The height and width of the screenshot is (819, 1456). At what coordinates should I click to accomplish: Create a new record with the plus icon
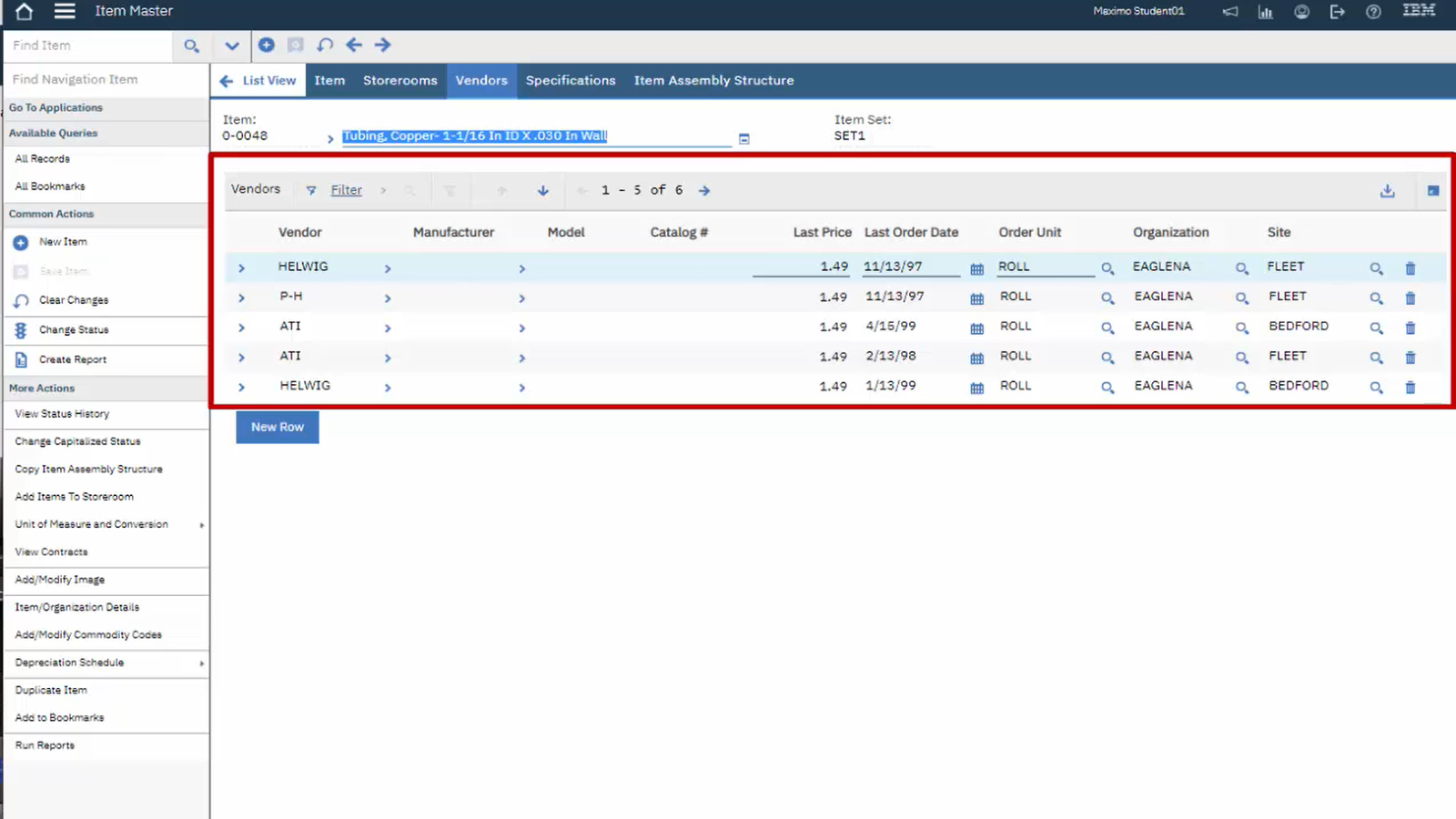click(x=266, y=45)
